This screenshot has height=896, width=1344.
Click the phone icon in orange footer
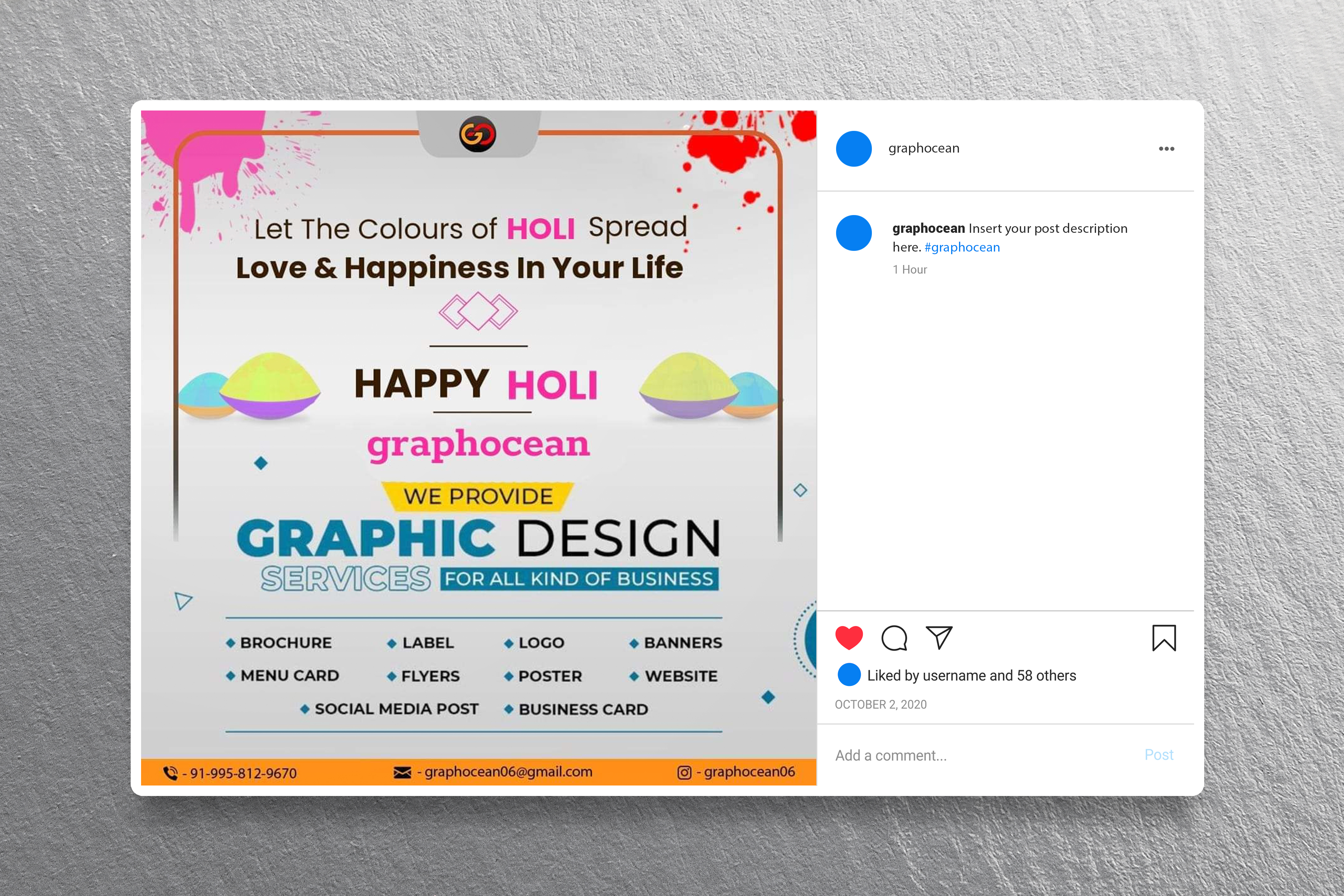(x=170, y=773)
